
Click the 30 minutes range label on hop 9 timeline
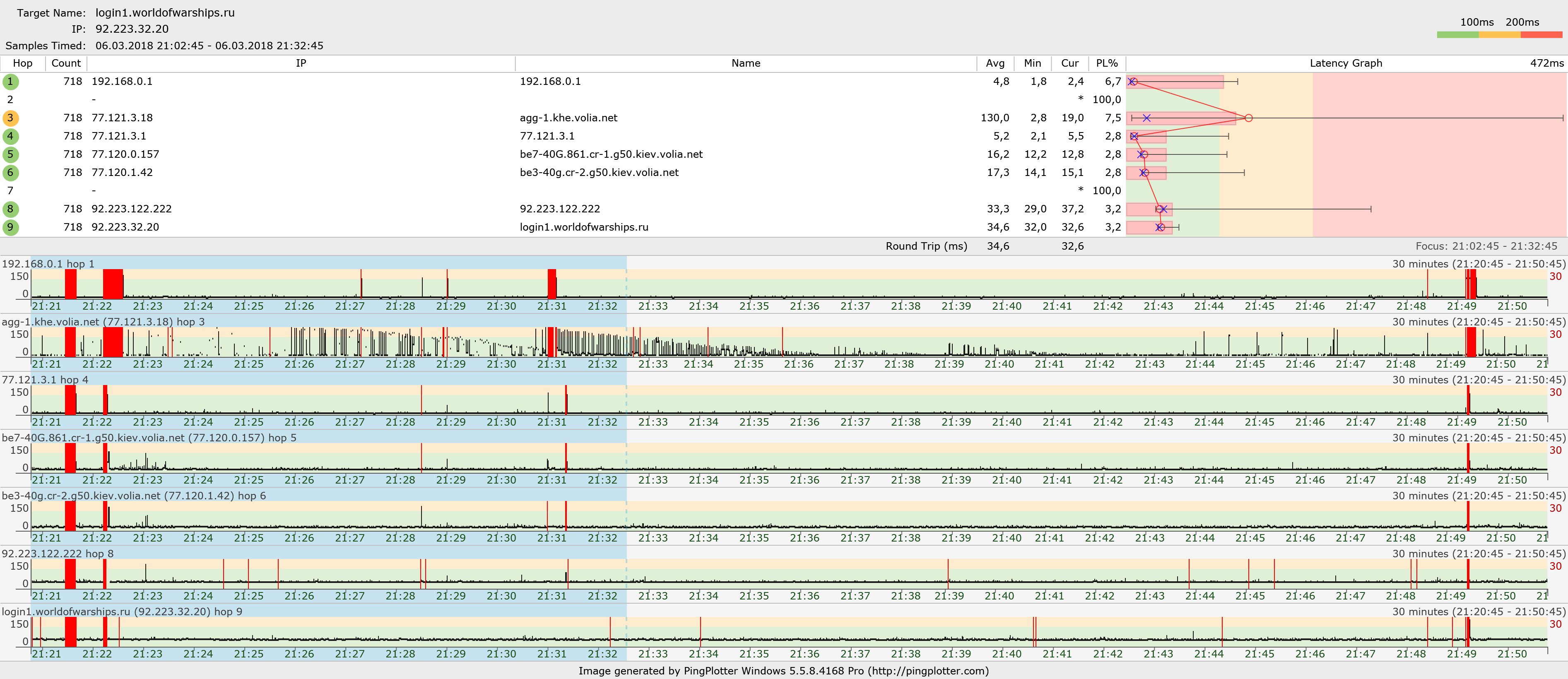pyautogui.click(x=1479, y=612)
